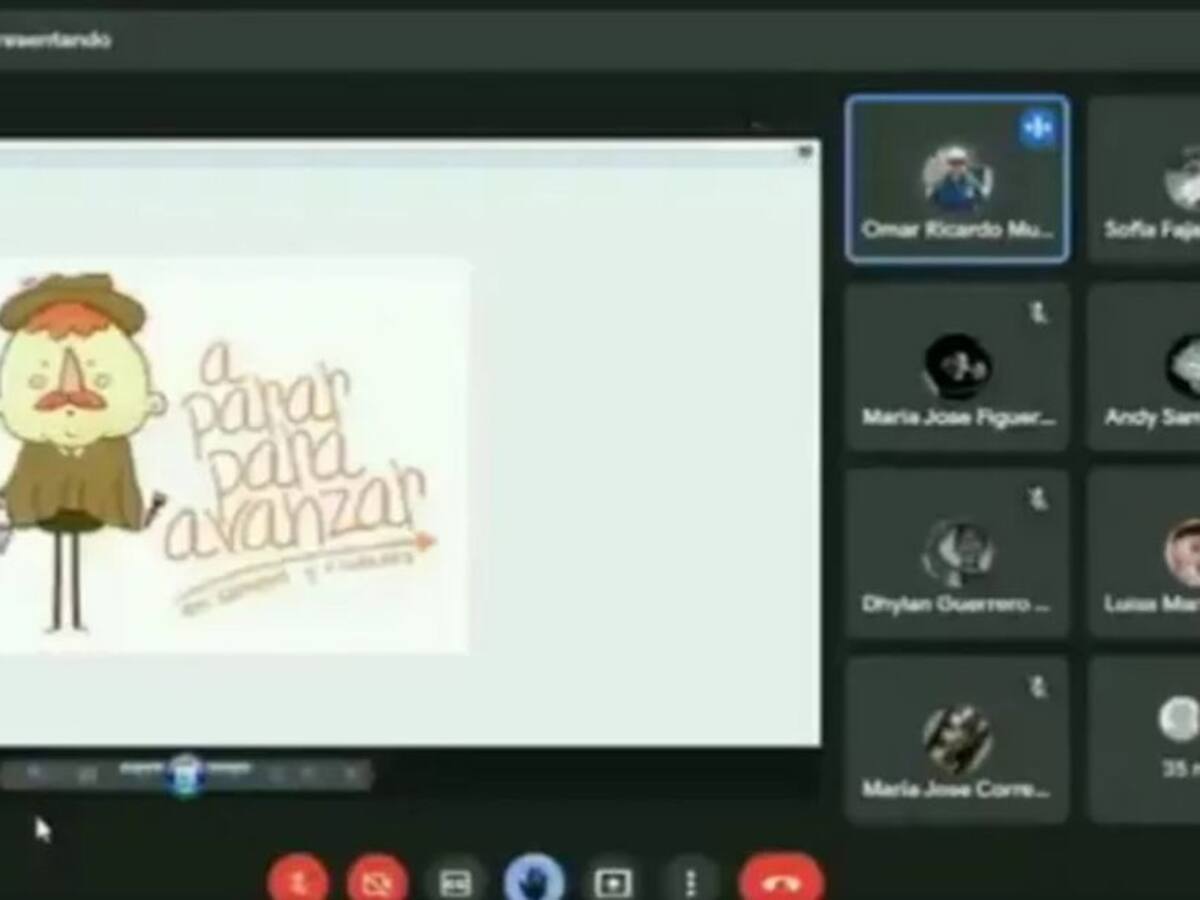
Task: Click the small dropdown arrow atop shared window
Action: pyautogui.click(x=805, y=152)
